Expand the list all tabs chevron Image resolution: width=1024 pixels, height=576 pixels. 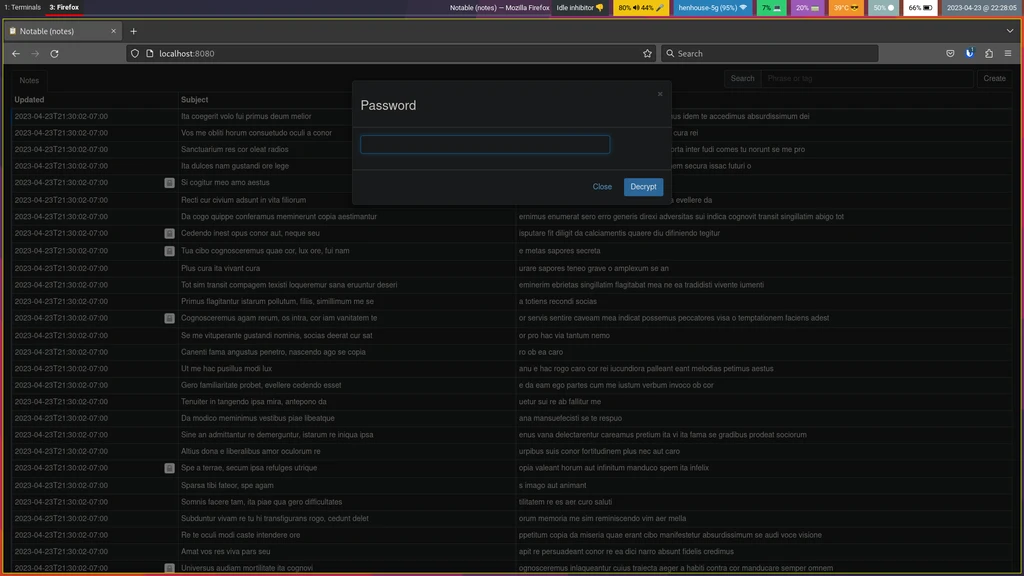pos(1010,31)
